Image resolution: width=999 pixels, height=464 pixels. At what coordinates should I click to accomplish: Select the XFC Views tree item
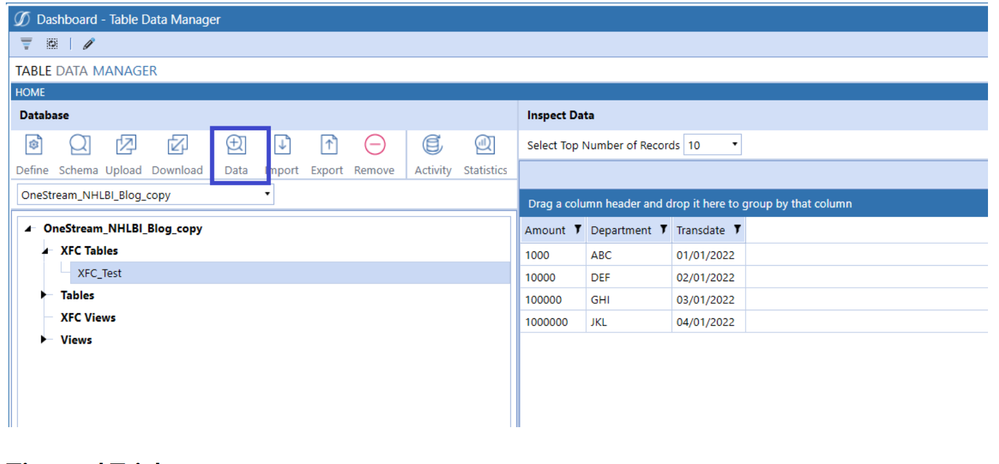click(88, 317)
